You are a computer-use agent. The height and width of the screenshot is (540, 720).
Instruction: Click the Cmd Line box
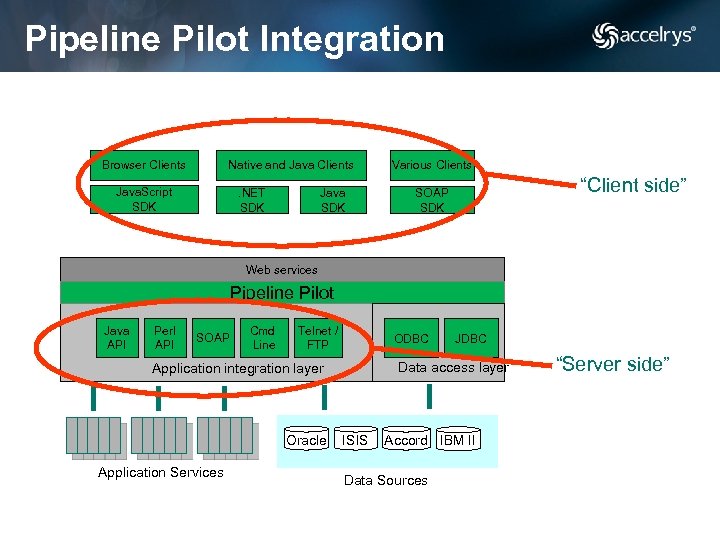coord(264,338)
